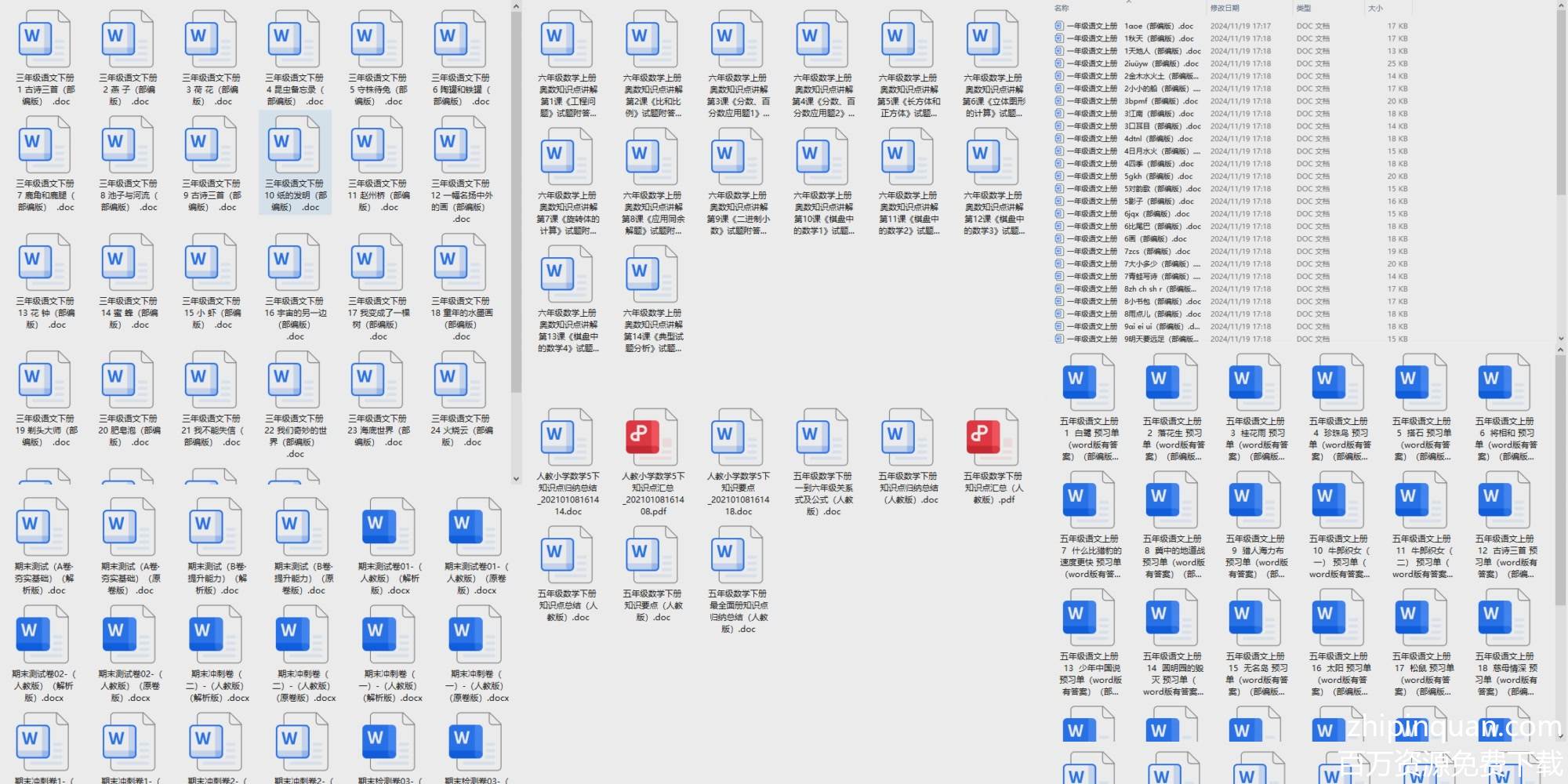The image size is (1568, 784).
Task: Open the 五年级语文上册 1 白鹭 预习单 icon
Action: [1088, 383]
